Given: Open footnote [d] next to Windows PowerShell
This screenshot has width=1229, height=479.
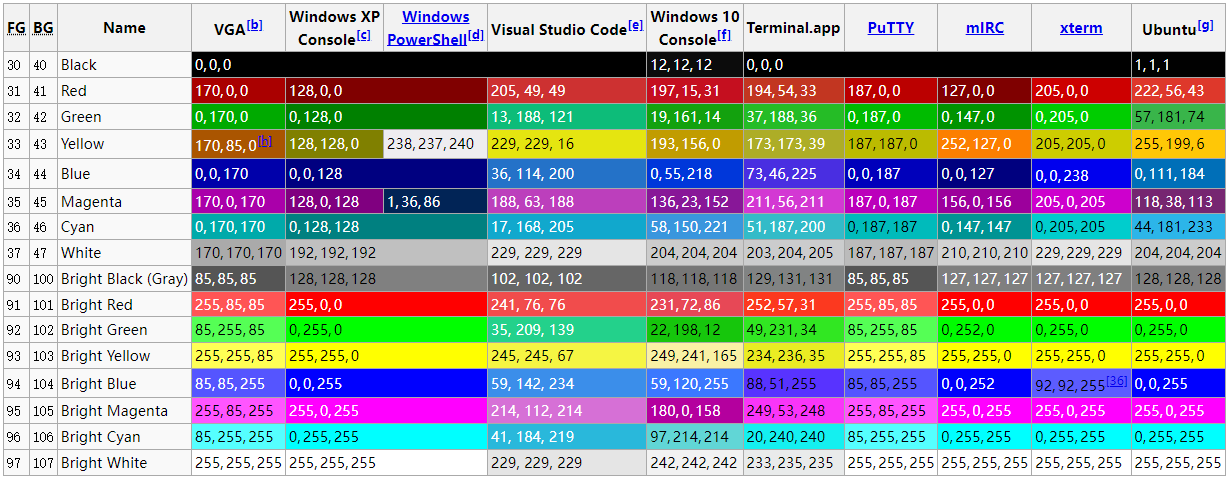Looking at the screenshot, I should coord(476,36).
